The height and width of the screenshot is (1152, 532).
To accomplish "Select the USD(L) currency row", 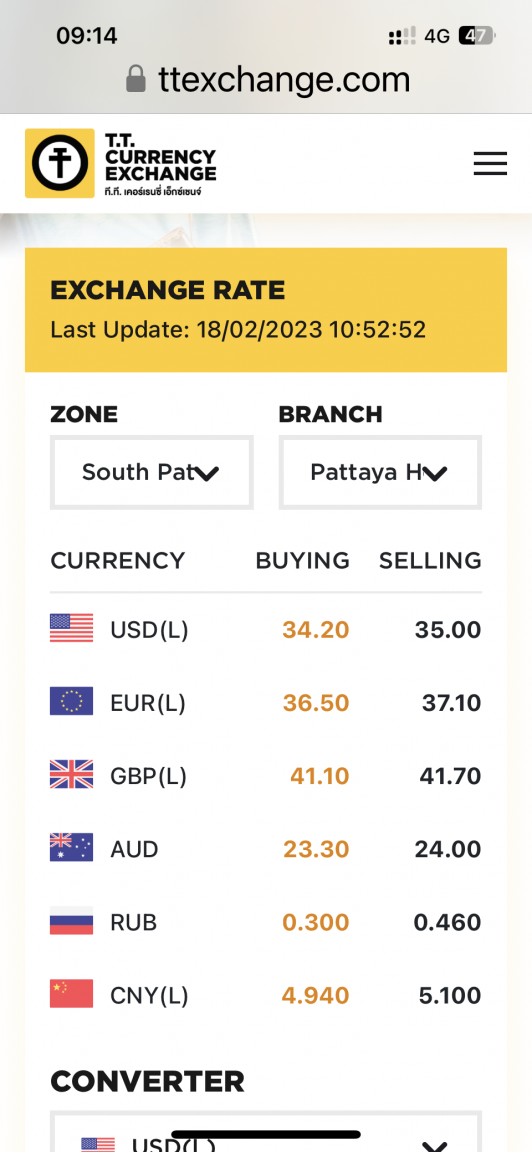I will (x=266, y=630).
